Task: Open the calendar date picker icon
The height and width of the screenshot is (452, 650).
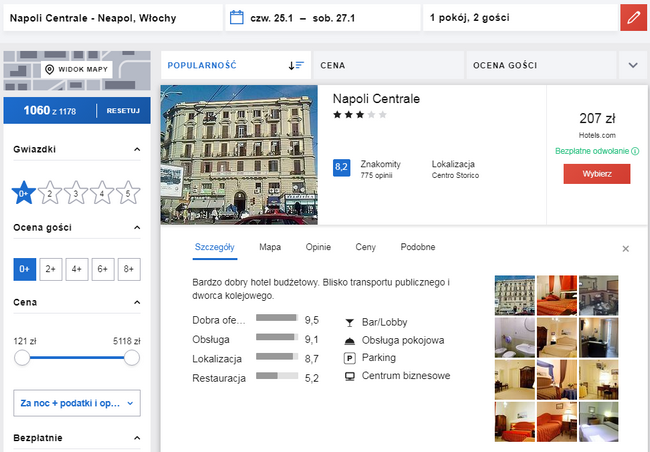Action: click(237, 18)
